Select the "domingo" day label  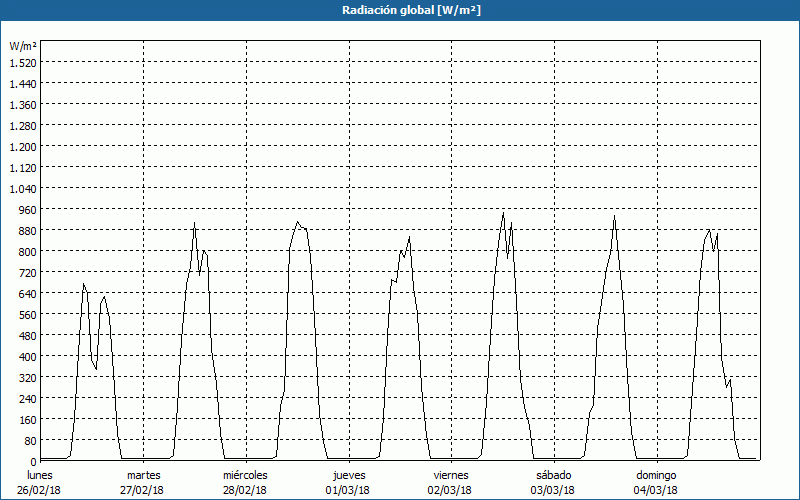click(x=657, y=475)
